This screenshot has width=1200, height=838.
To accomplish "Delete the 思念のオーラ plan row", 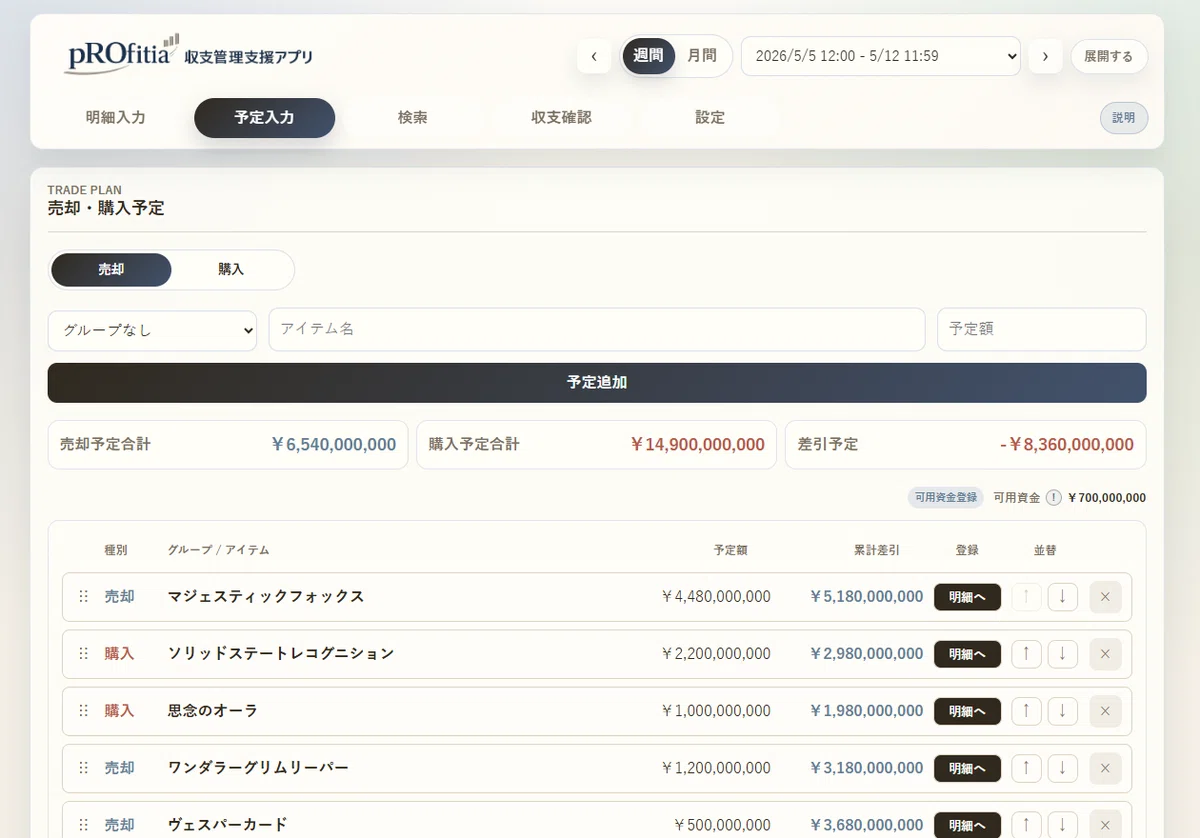I will pyautogui.click(x=1105, y=711).
